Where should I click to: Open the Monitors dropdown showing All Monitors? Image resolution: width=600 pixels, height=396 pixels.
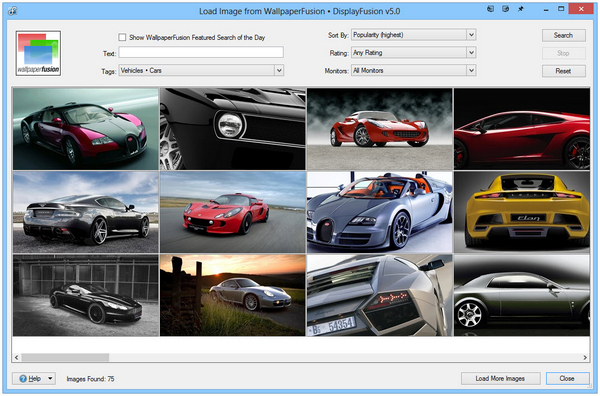click(414, 70)
